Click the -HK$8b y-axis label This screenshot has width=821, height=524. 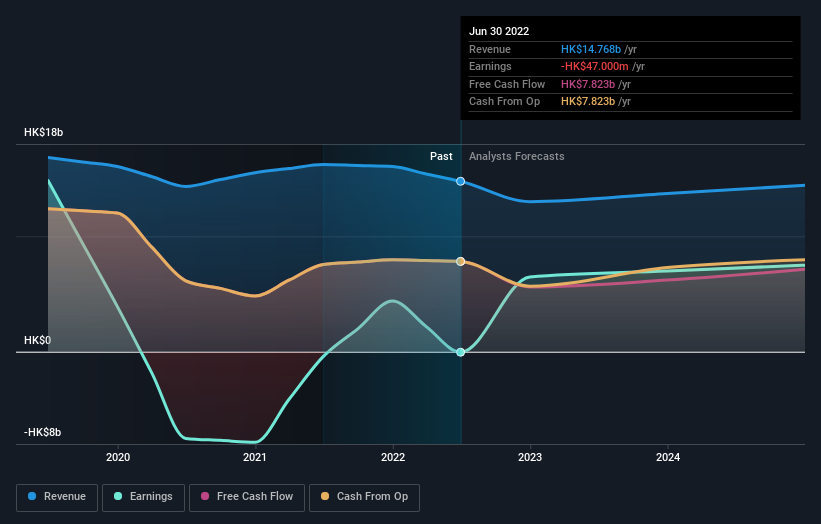pos(42,432)
